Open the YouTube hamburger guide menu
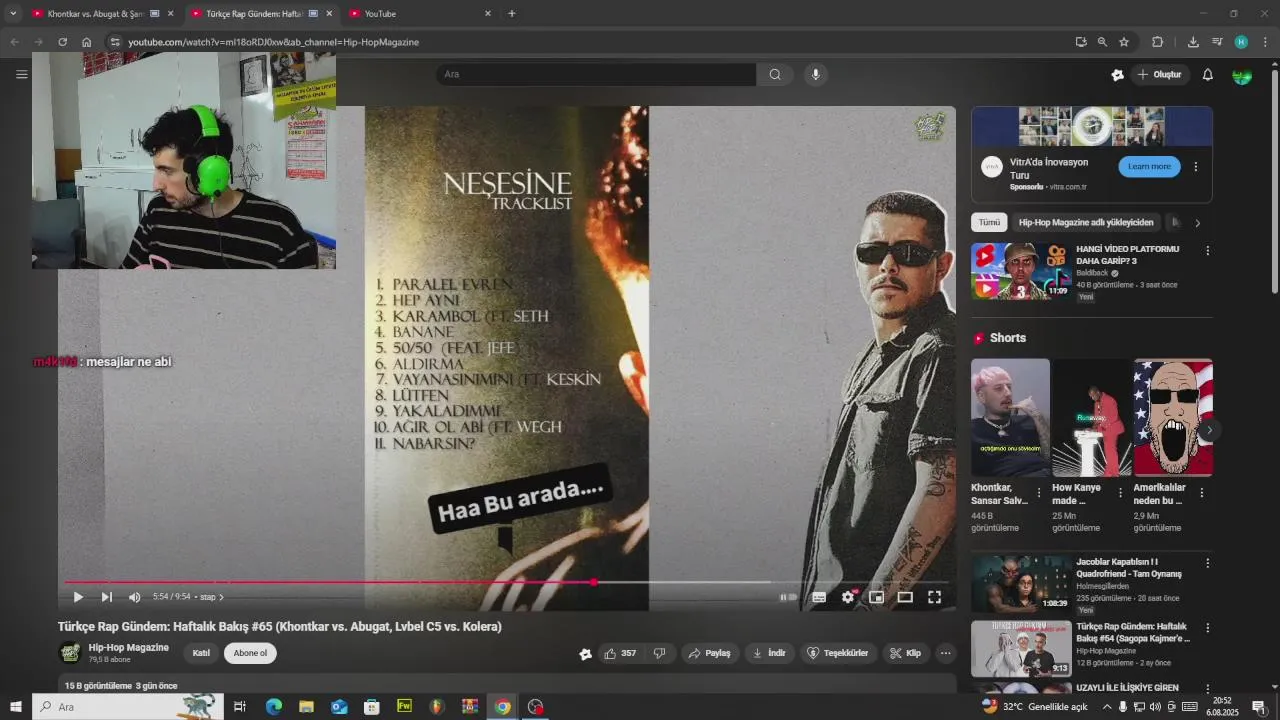 (x=21, y=74)
